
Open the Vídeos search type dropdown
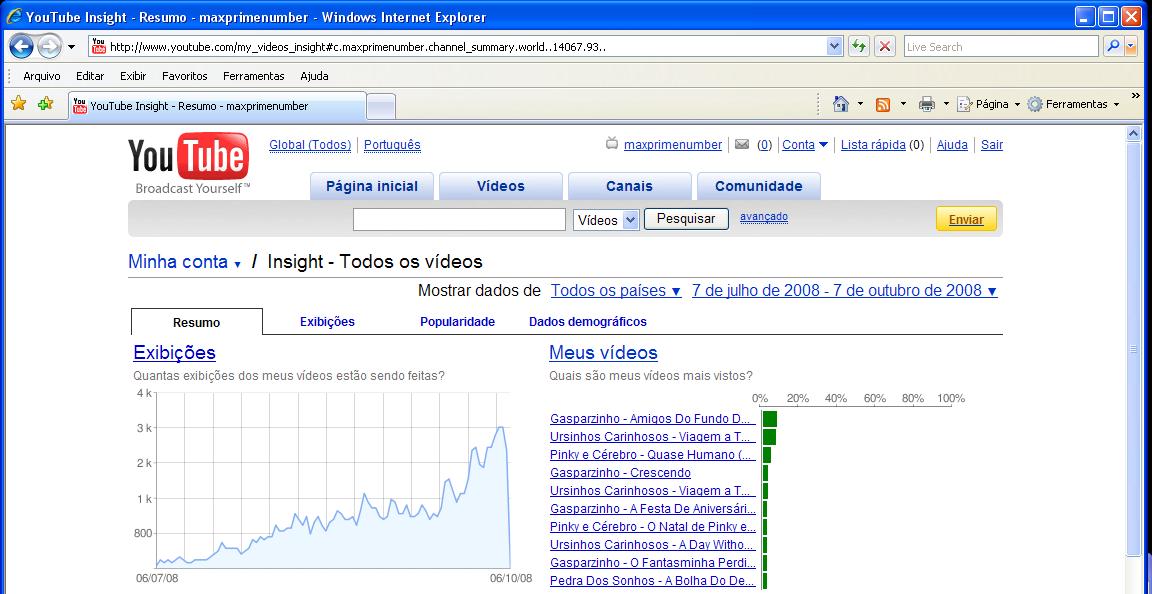tap(607, 219)
